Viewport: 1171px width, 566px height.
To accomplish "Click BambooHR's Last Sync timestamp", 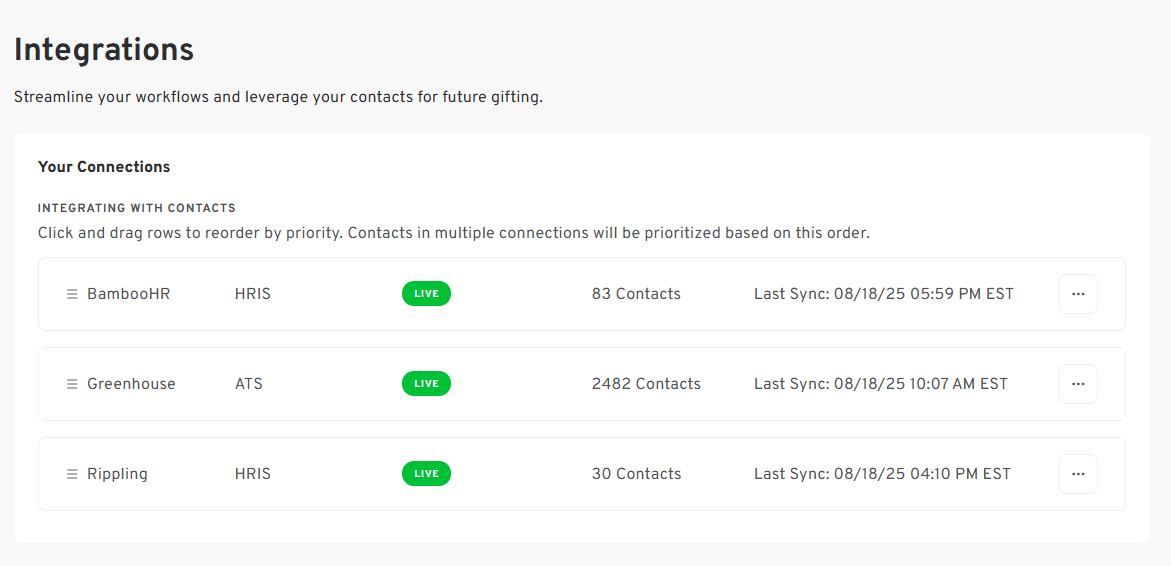I will click(x=883, y=294).
